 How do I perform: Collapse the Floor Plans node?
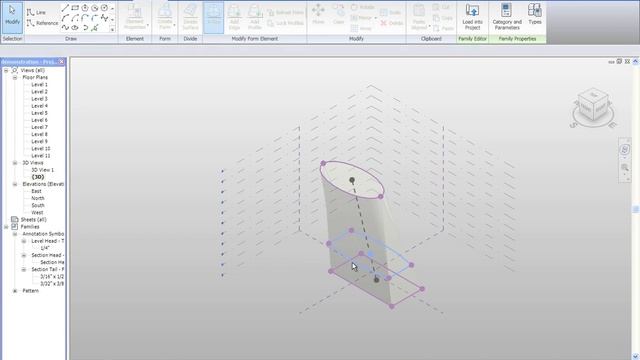click(15, 78)
